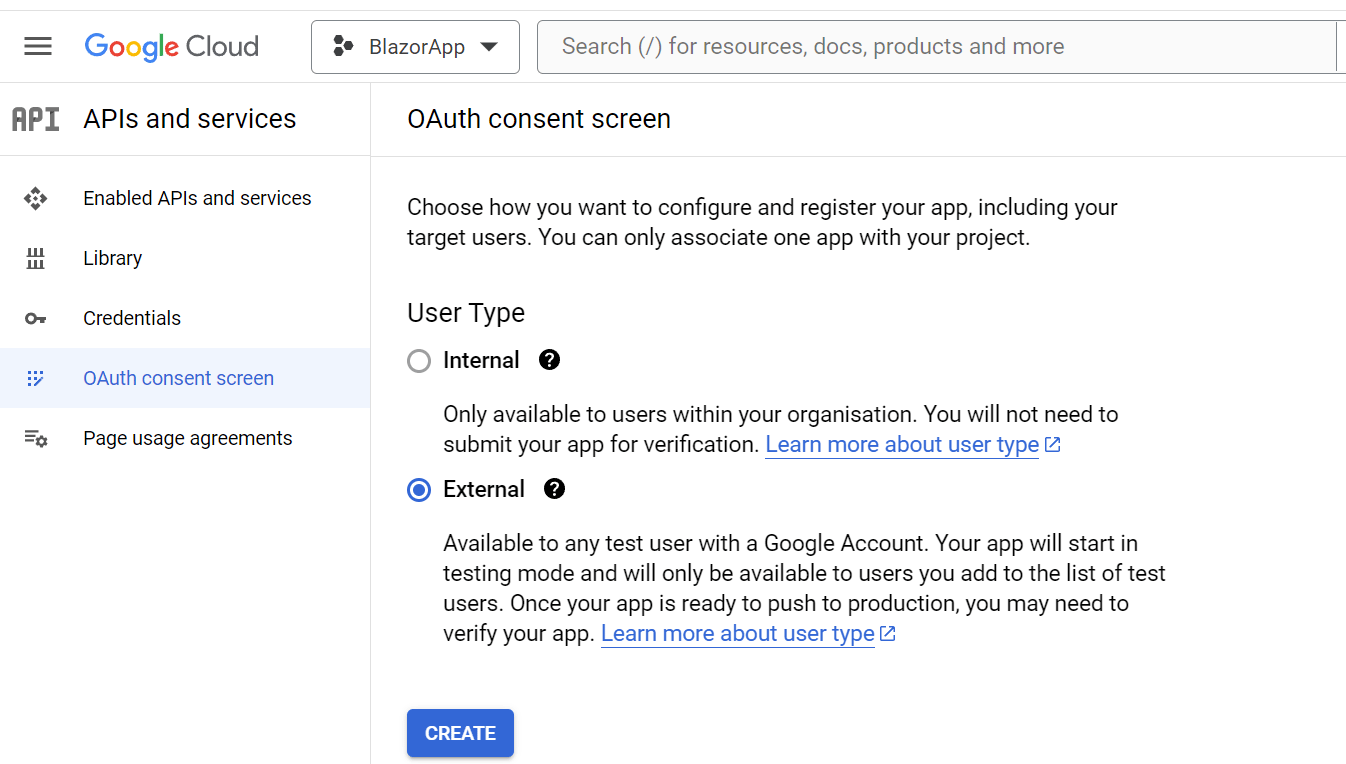The height and width of the screenshot is (764, 1346).
Task: Click the OAuth consent screen sidebar icon
Action: click(36, 378)
